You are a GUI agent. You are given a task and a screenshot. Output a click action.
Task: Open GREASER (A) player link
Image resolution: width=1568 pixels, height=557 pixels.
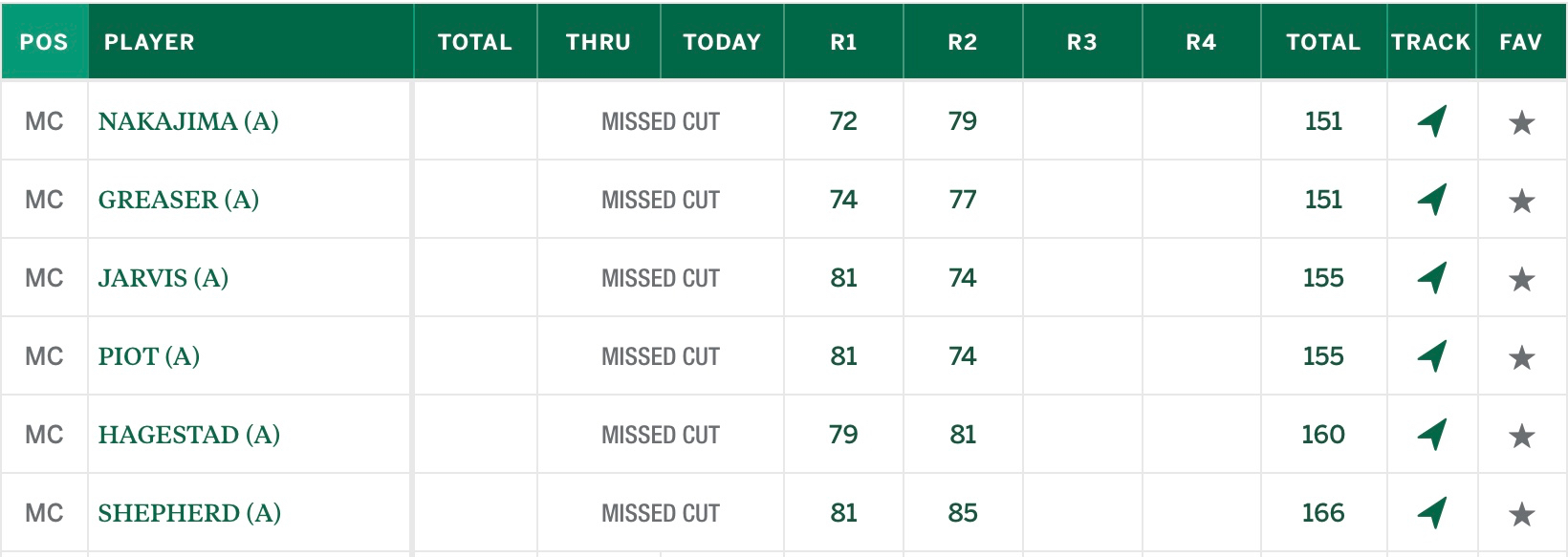179,200
